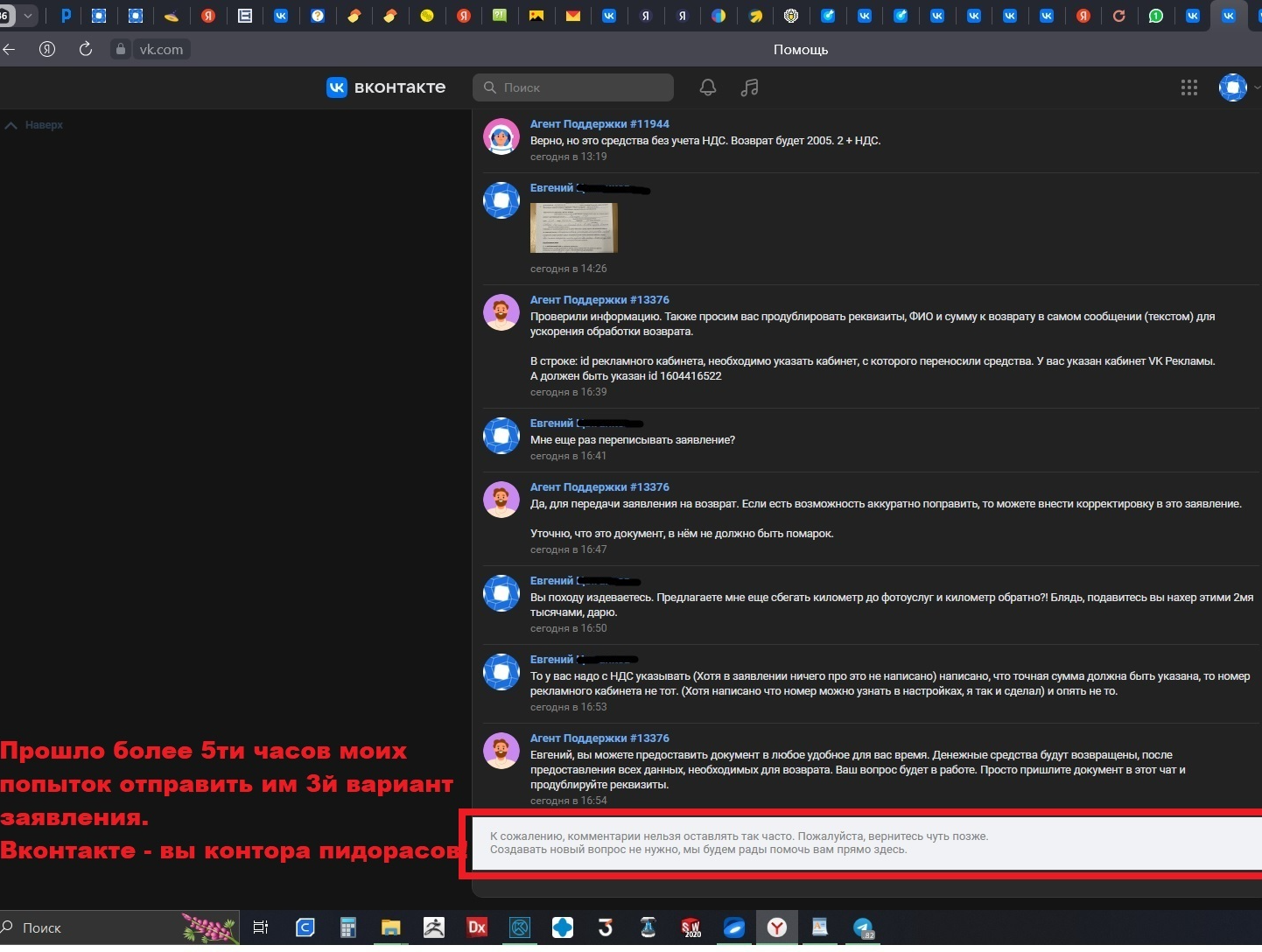Open the blue flower app on taskbar
1262x952 pixels.
pyautogui.click(x=563, y=927)
